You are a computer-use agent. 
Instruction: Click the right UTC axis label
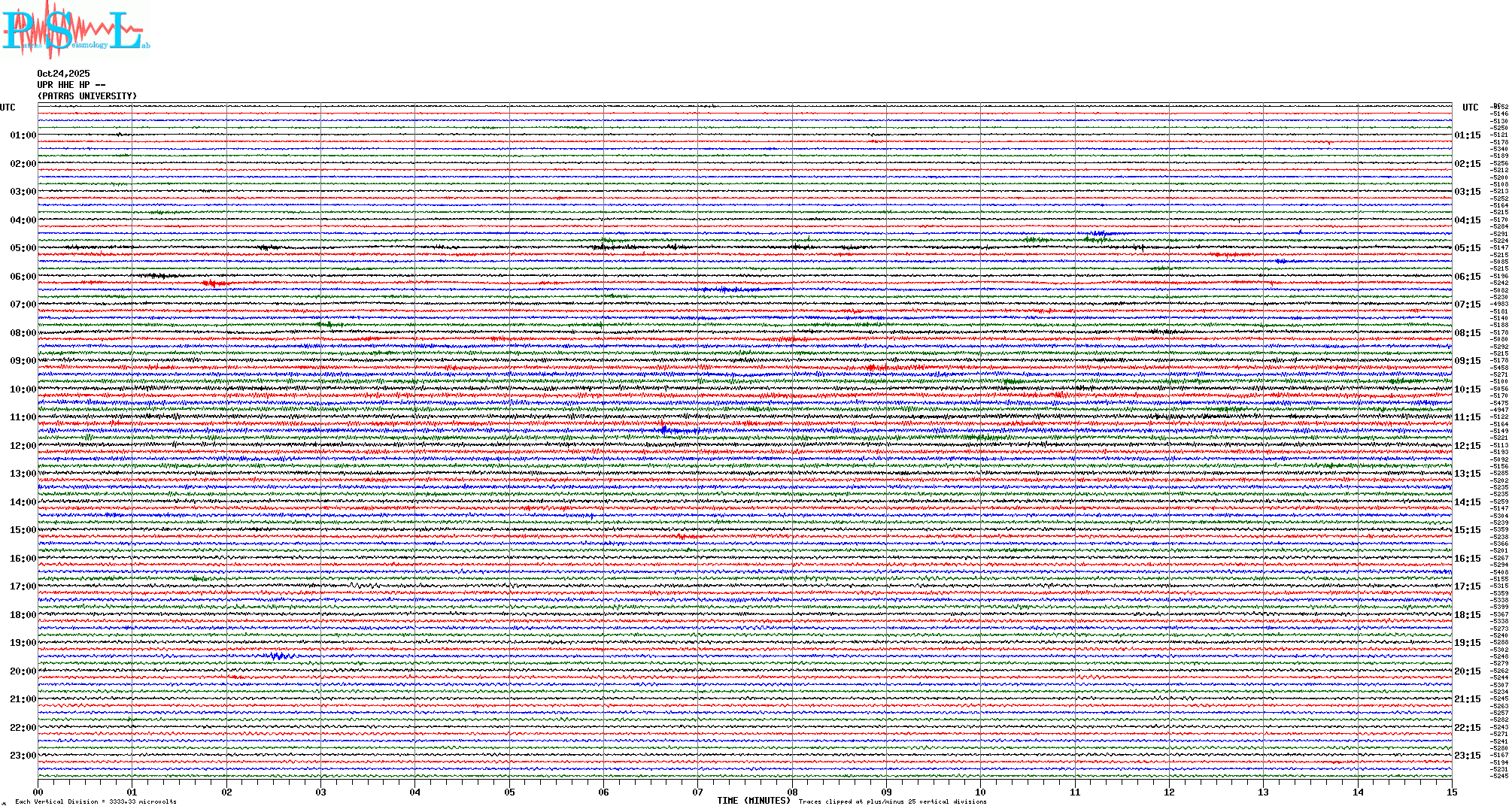(x=1470, y=108)
